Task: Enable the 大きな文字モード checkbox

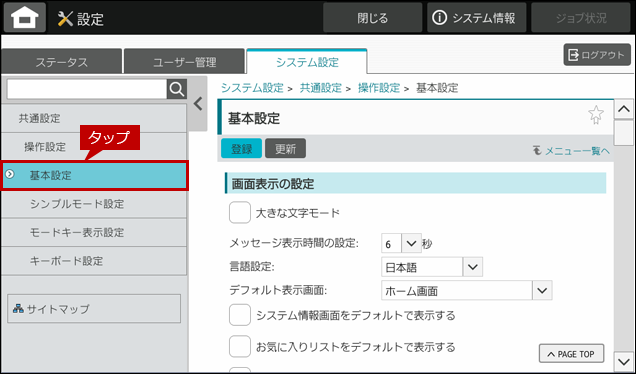Action: [x=240, y=213]
